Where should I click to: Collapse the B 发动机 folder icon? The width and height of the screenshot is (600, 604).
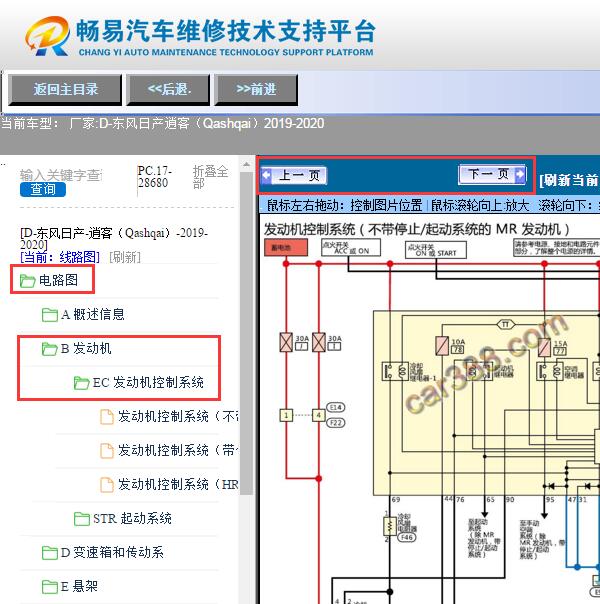pyautogui.click(x=50, y=349)
